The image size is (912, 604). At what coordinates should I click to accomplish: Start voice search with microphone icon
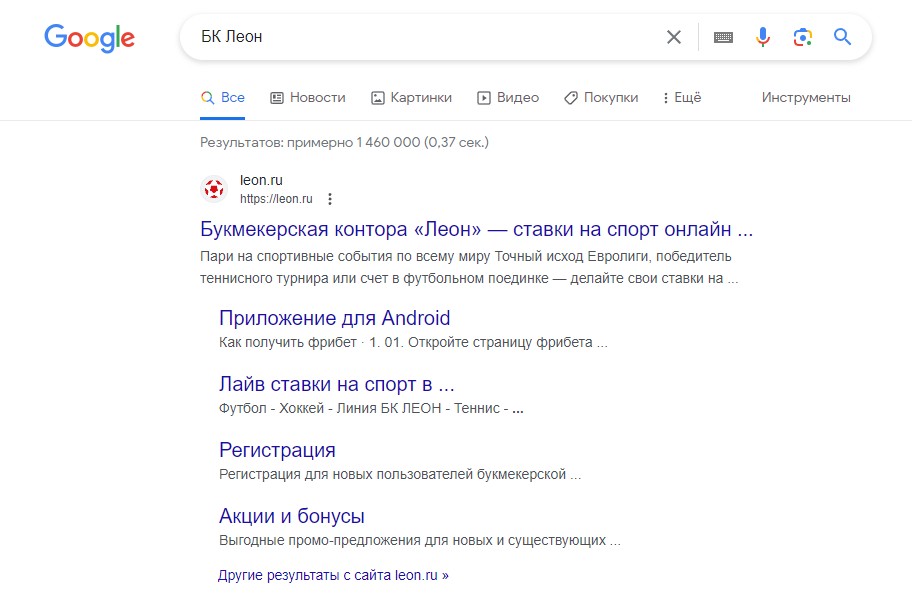click(763, 37)
